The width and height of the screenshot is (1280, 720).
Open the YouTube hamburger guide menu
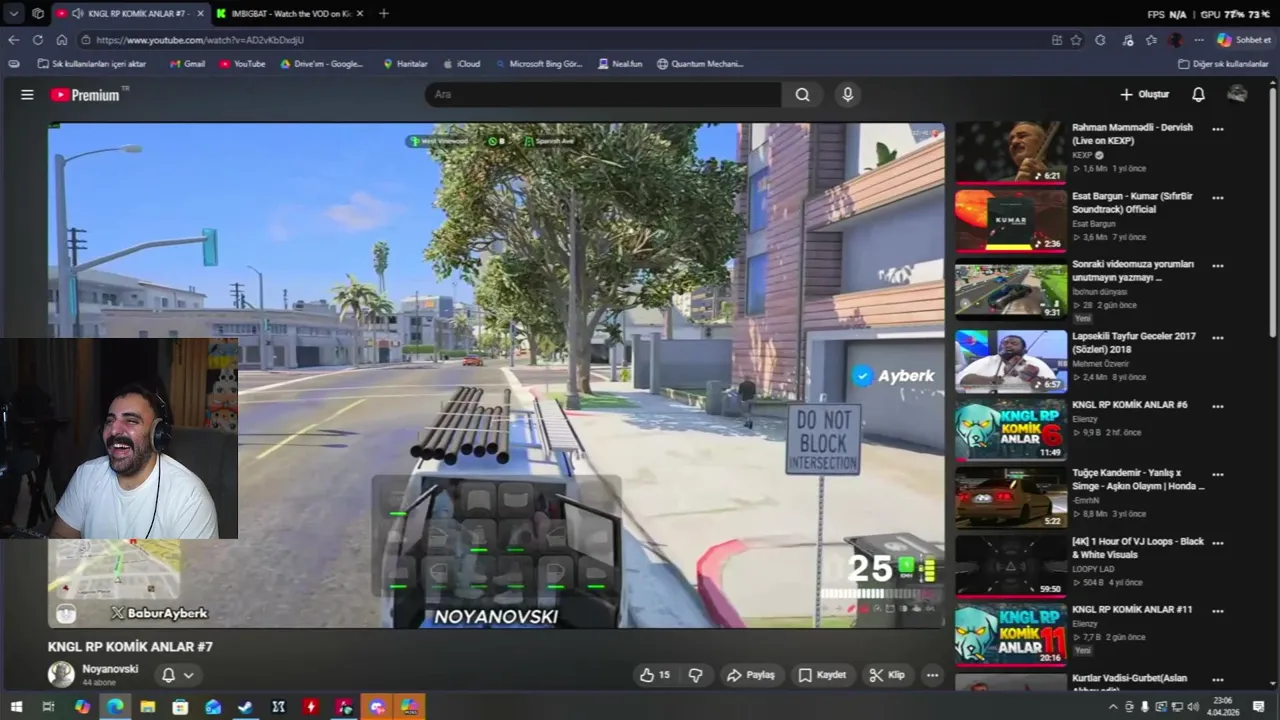27,95
